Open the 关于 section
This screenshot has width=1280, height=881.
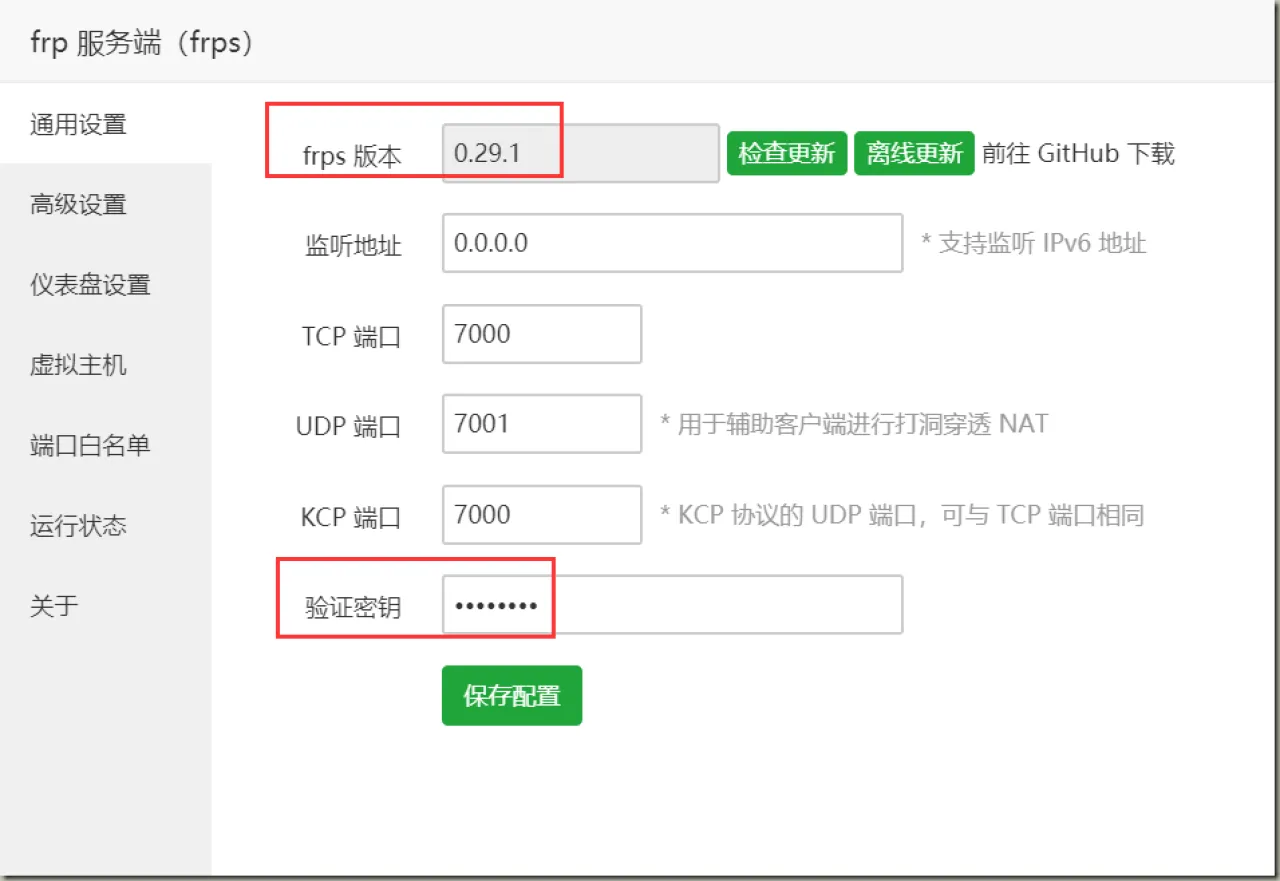coord(54,605)
